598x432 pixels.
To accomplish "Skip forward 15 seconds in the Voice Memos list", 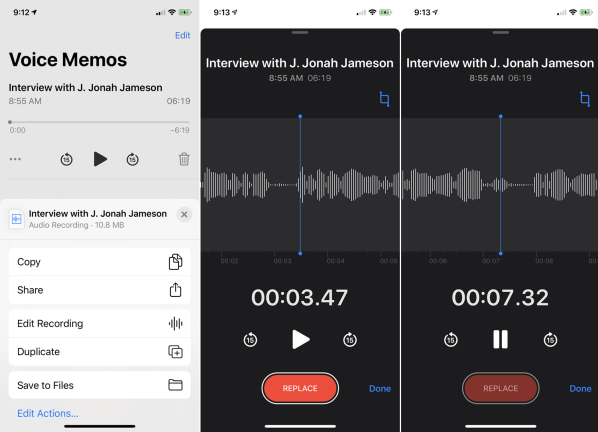I will coord(132,159).
